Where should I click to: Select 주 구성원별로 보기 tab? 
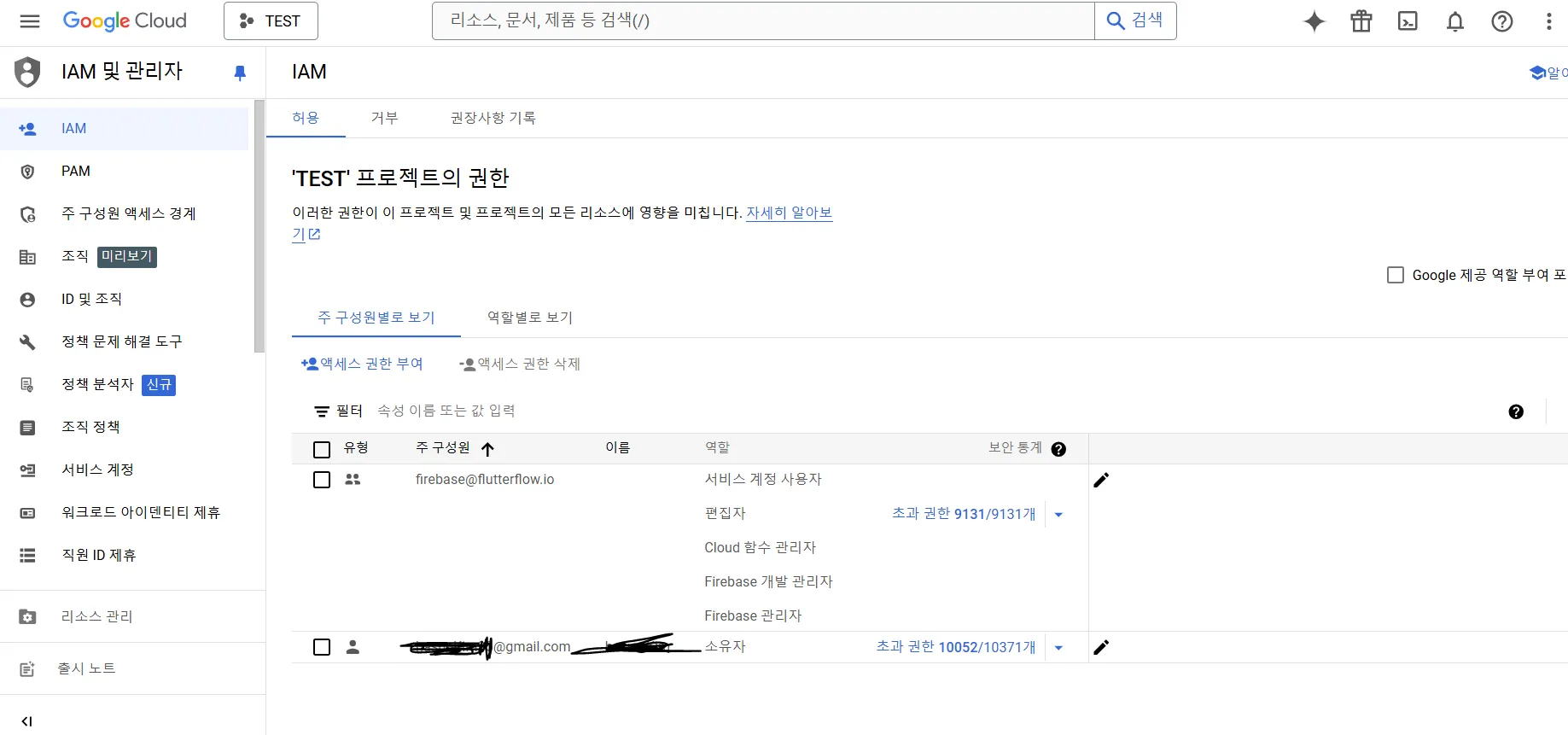tap(376, 318)
